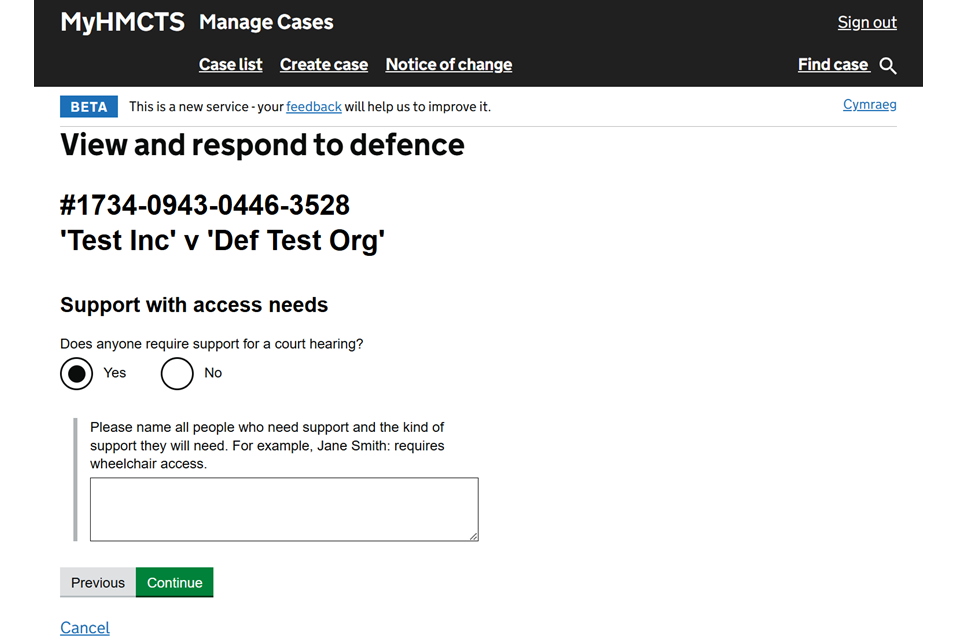Click the BETA phase tag

[x=89, y=107]
